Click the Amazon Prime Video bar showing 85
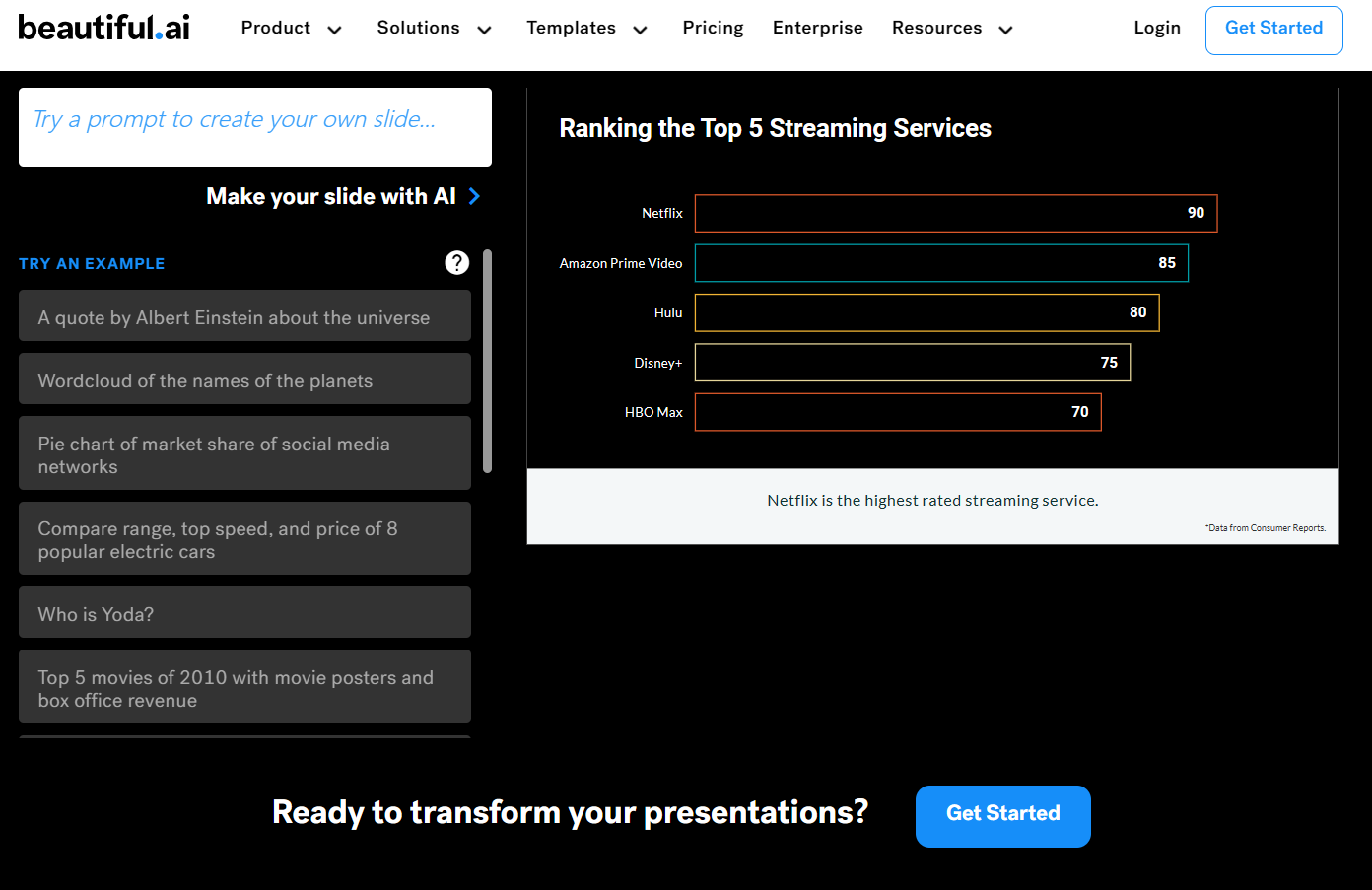The width and height of the screenshot is (1372, 890). click(x=941, y=263)
